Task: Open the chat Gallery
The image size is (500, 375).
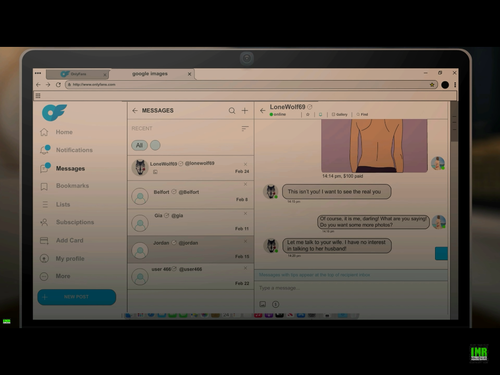Action: tap(340, 114)
